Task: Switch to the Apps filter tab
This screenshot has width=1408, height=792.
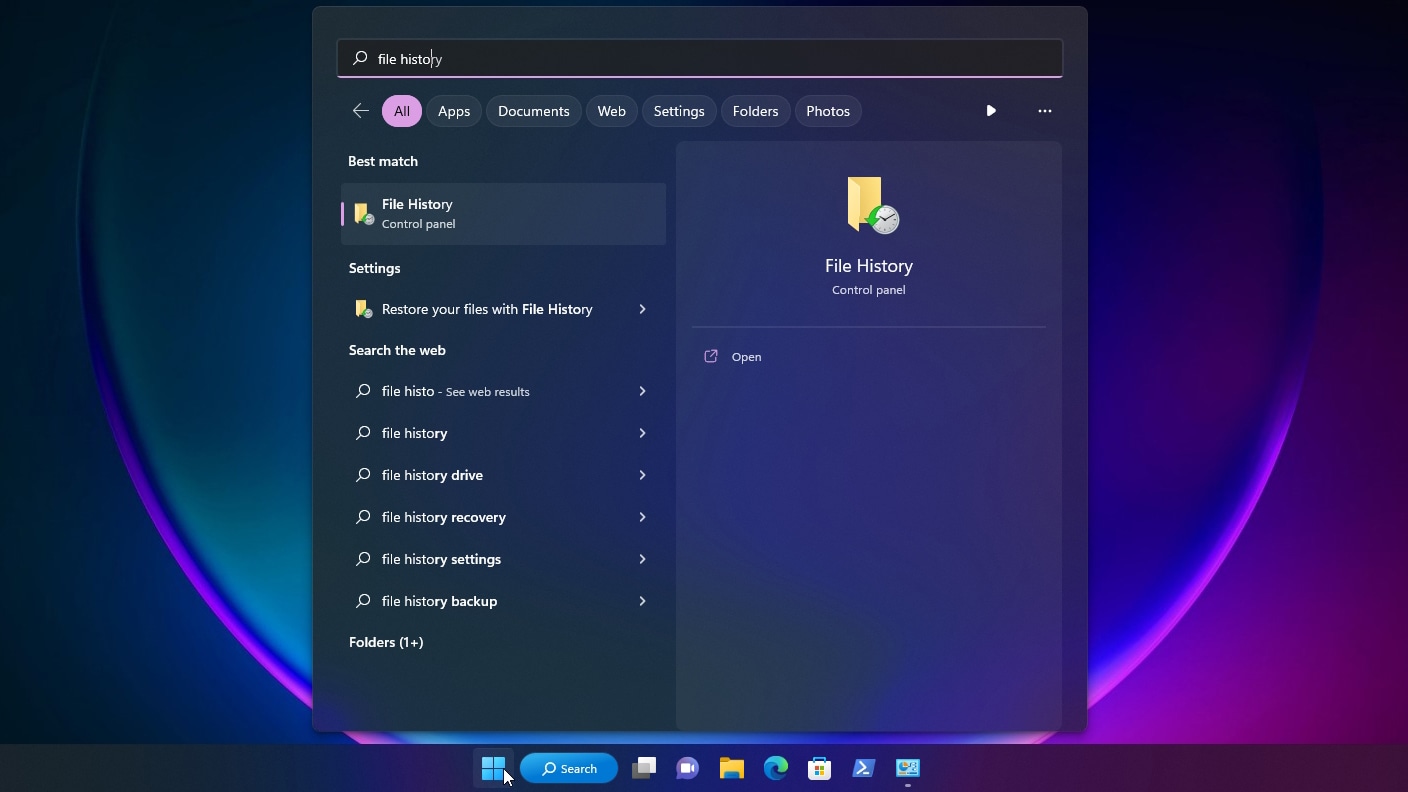Action: coord(453,111)
